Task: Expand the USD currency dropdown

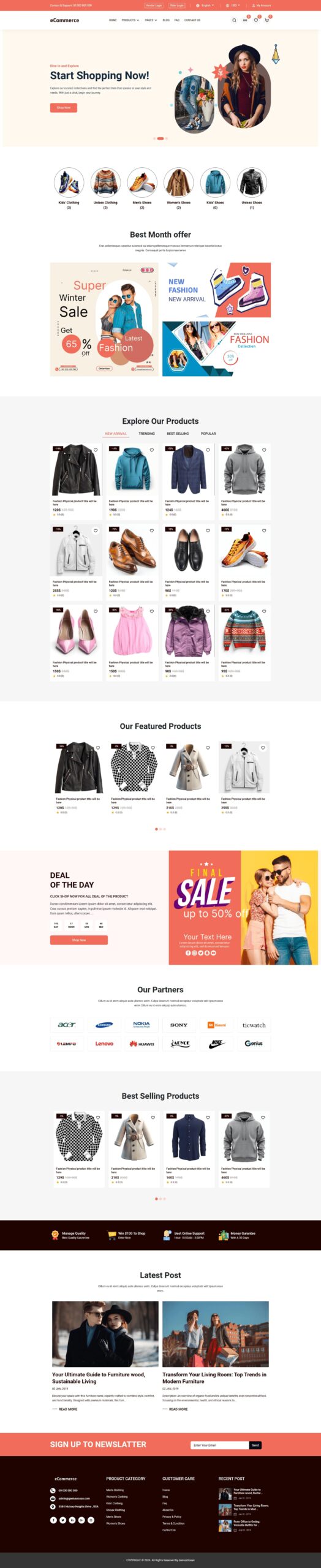Action: point(233,5)
